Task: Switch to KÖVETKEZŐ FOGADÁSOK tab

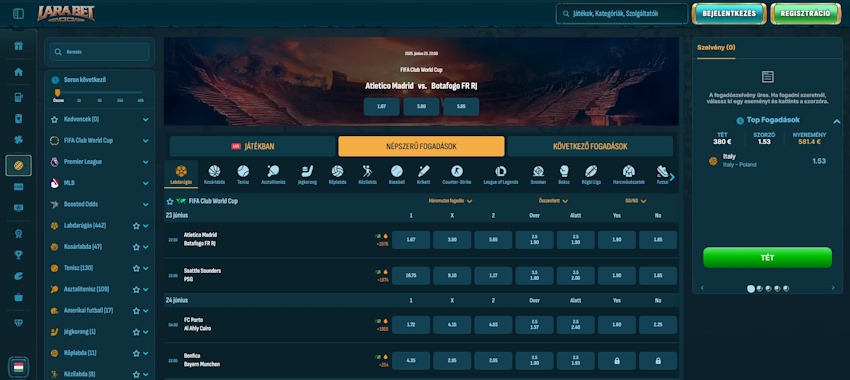Action: pos(590,146)
